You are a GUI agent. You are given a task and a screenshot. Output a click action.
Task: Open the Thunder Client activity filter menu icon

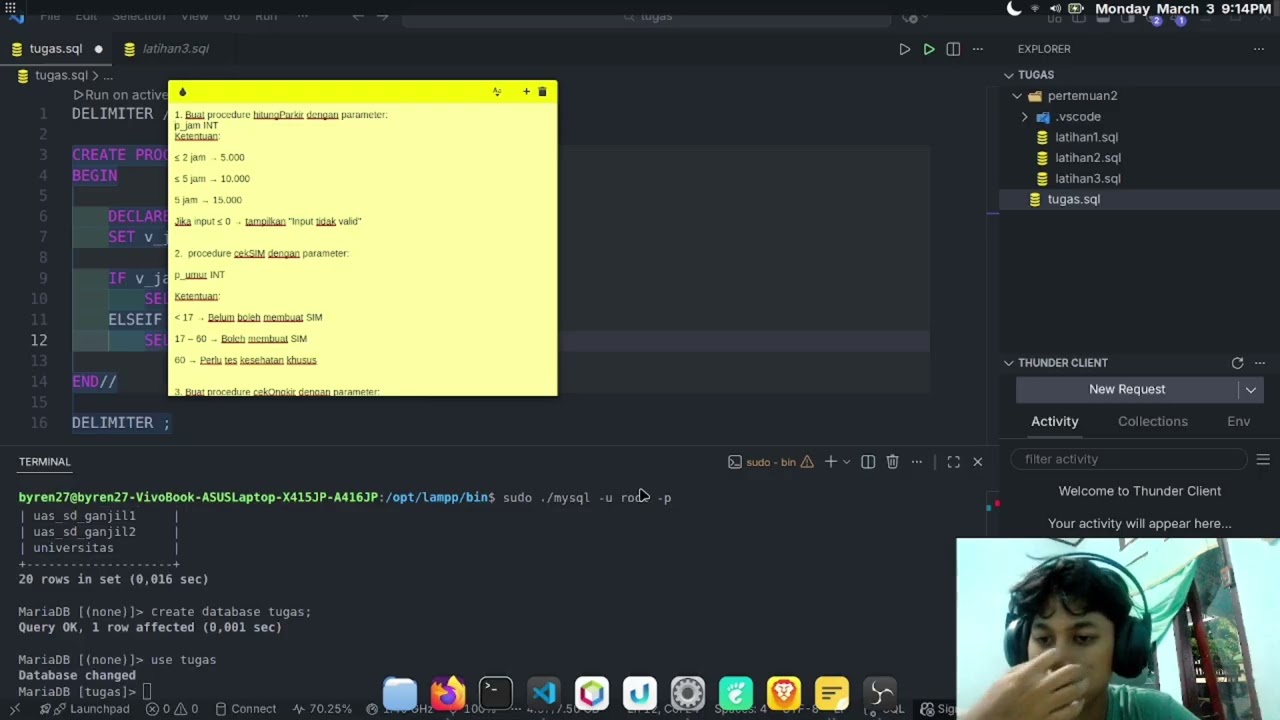[x=1263, y=459]
